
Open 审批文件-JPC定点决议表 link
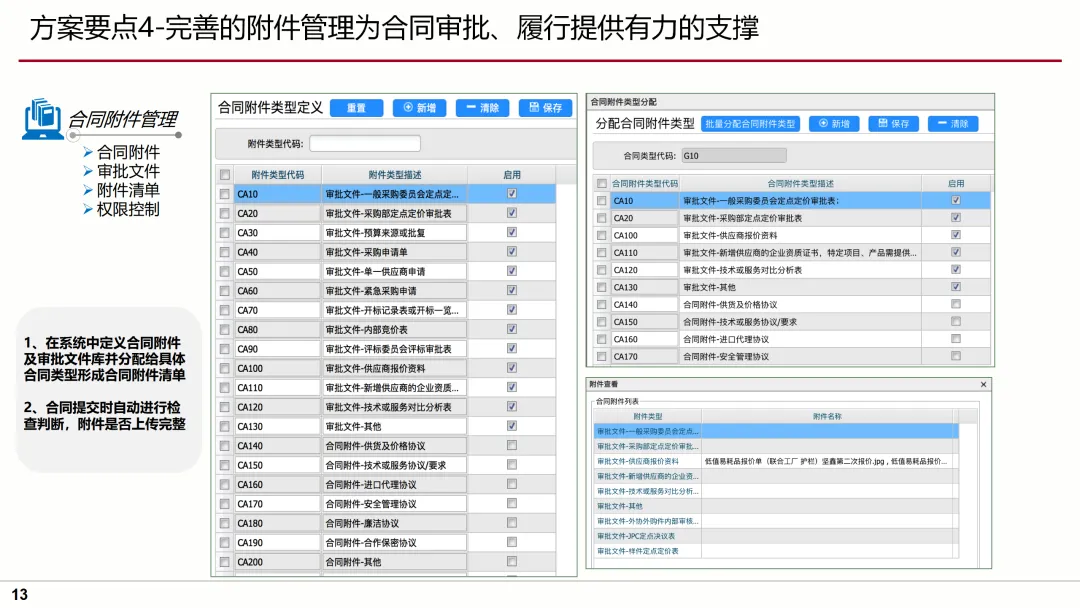(x=636, y=536)
